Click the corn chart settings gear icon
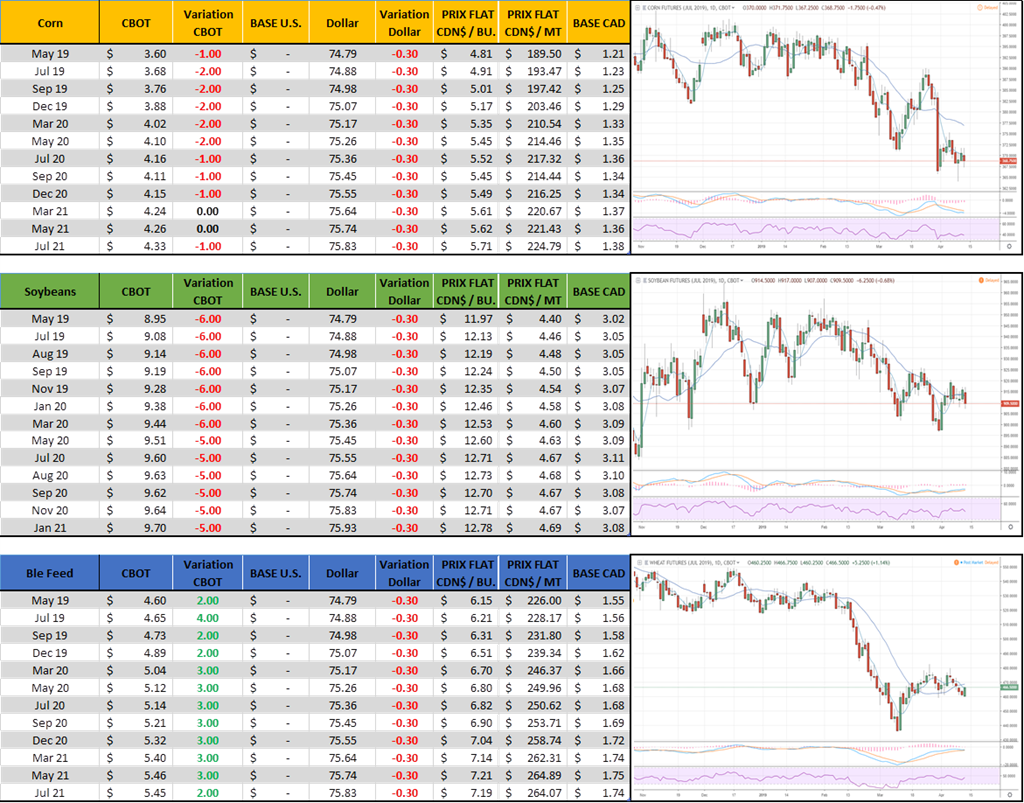Screen dimensions: 1024x803 coord(1009,246)
